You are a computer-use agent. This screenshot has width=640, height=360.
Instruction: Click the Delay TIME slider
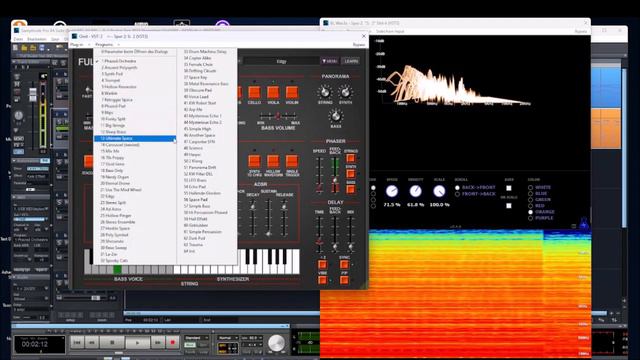point(319,234)
